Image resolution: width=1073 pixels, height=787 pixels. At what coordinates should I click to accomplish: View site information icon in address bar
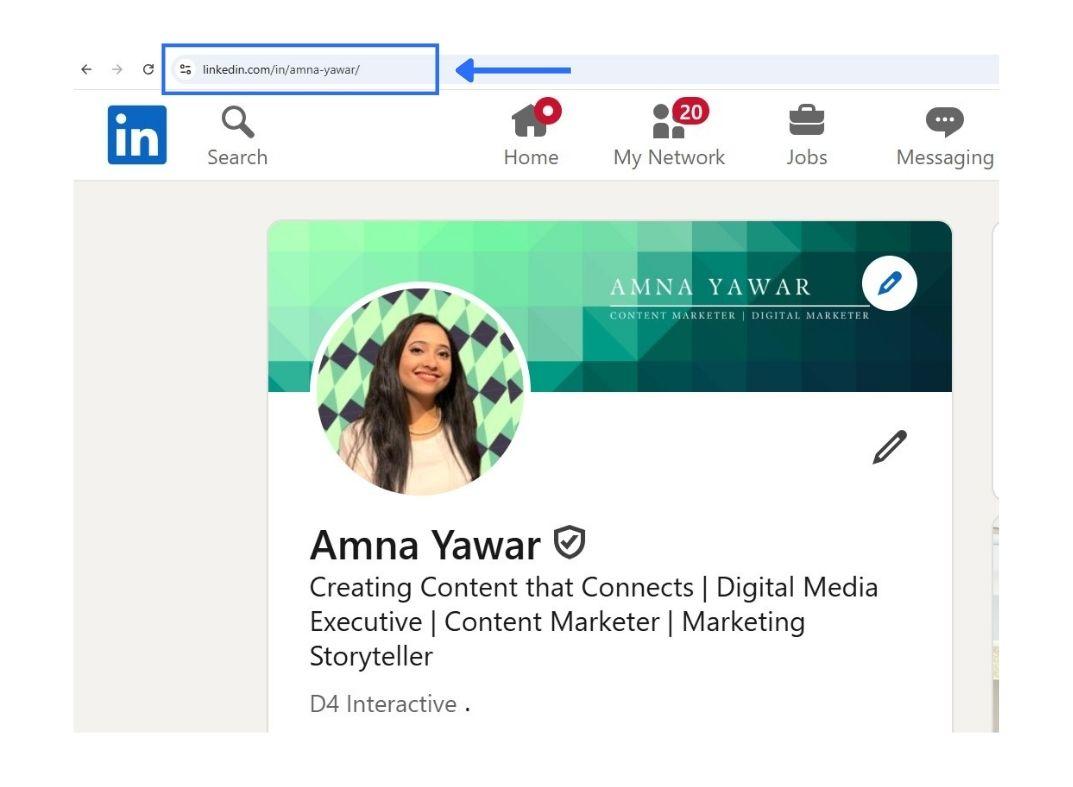185,70
